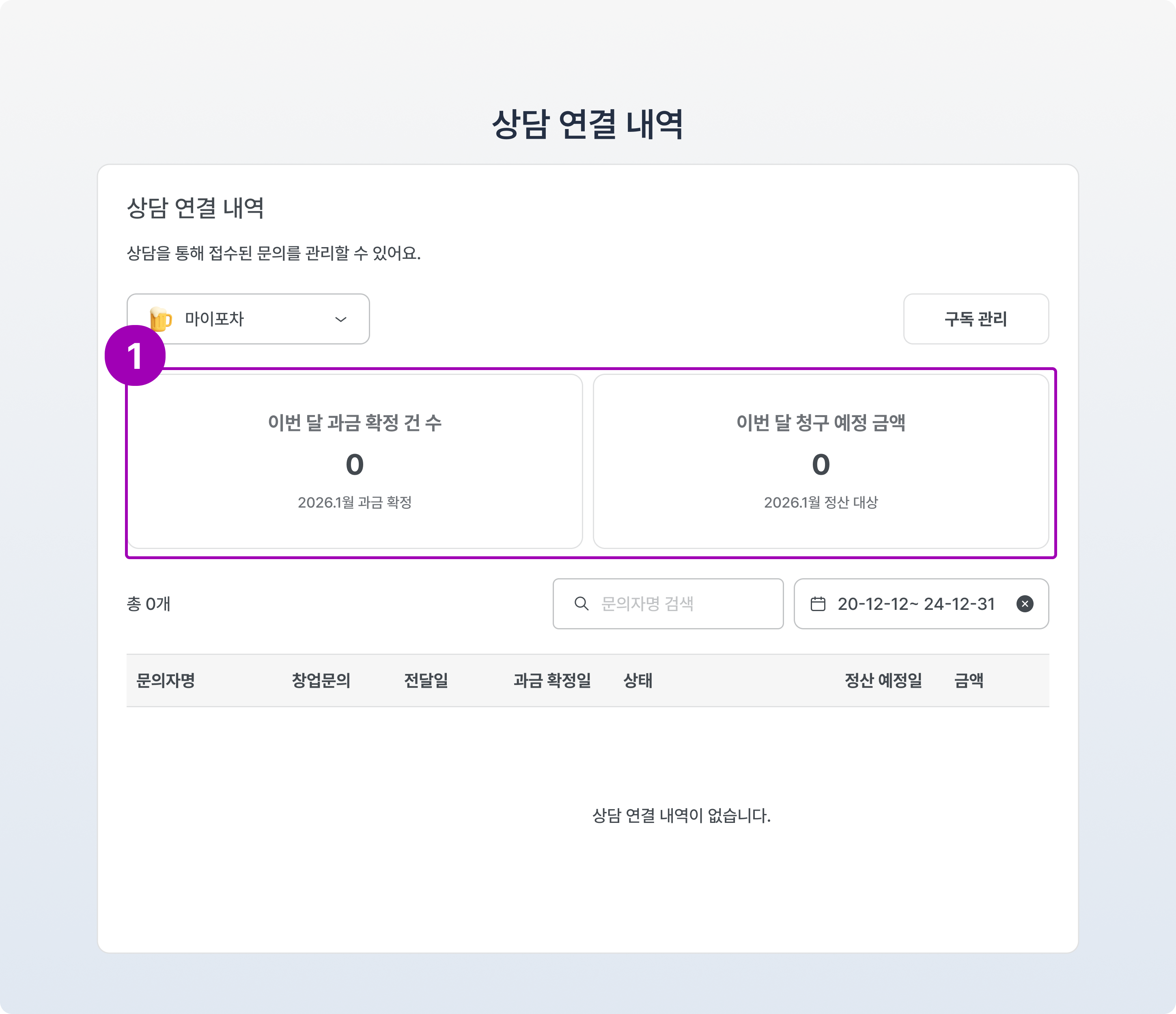
Task: Click the 이번 달 청구 예정 금액 card
Action: [x=821, y=461]
